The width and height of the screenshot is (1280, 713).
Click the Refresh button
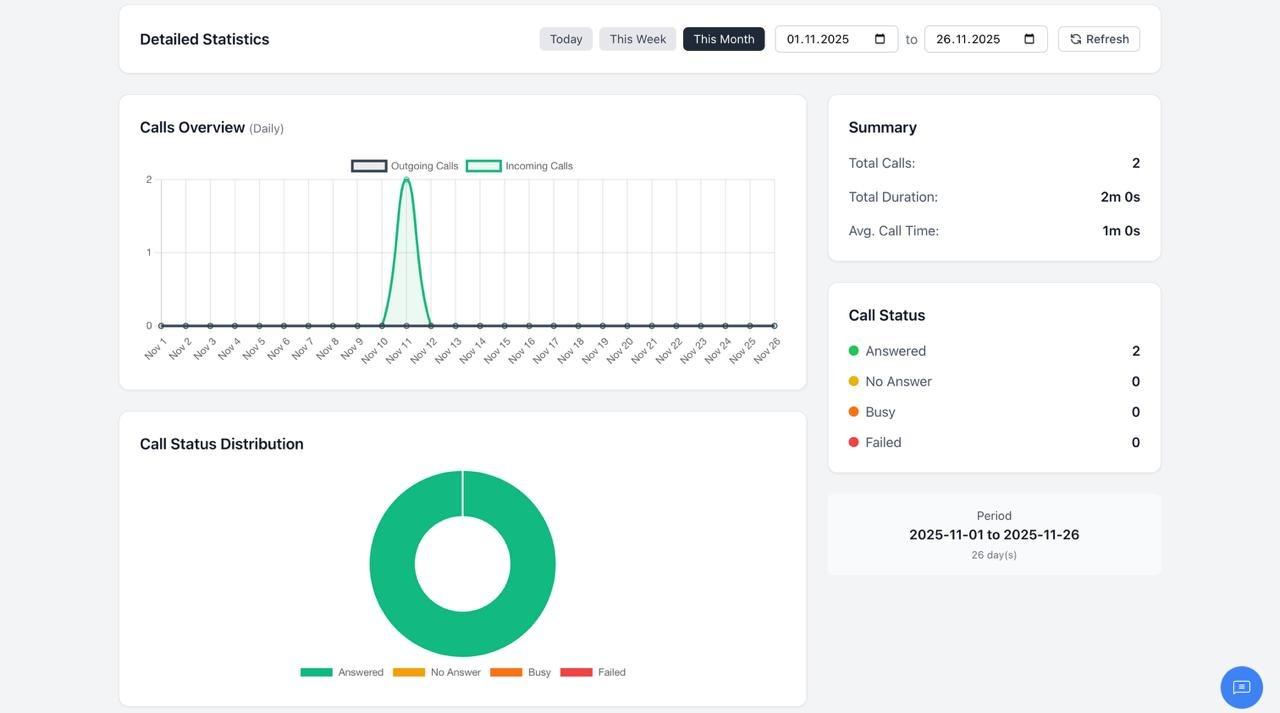click(1099, 39)
